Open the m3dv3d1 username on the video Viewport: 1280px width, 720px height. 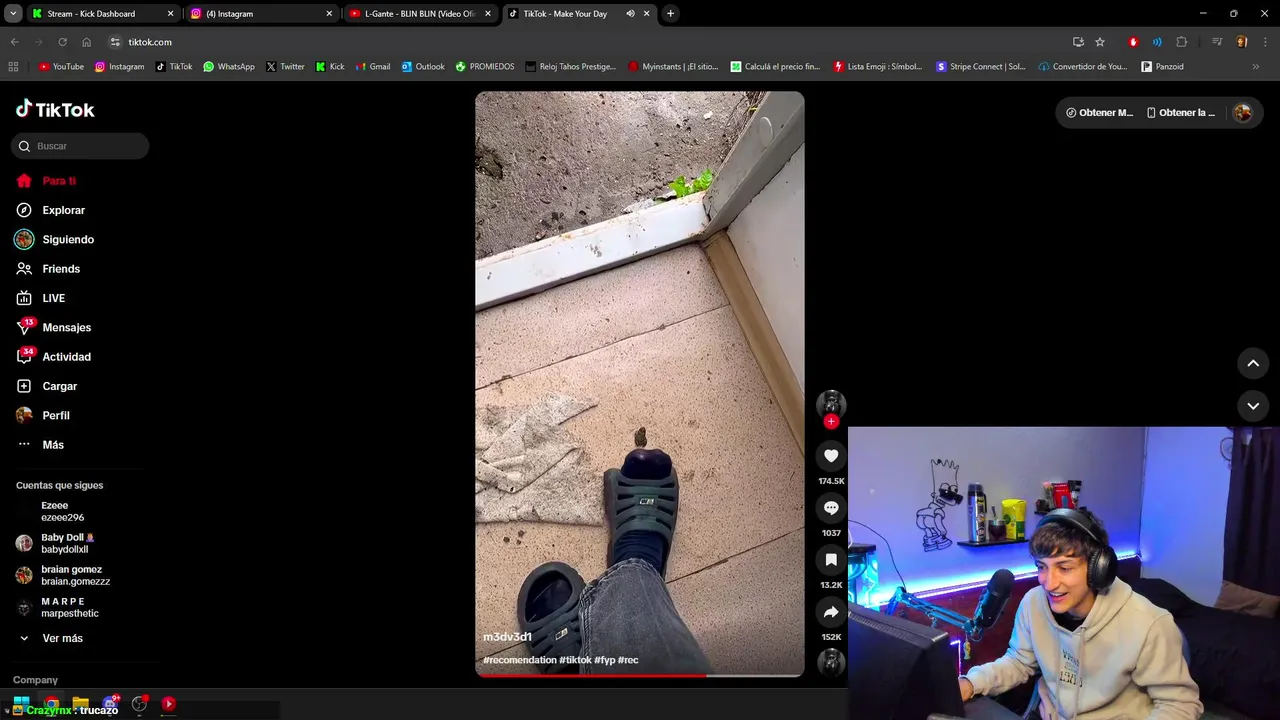[507, 637]
